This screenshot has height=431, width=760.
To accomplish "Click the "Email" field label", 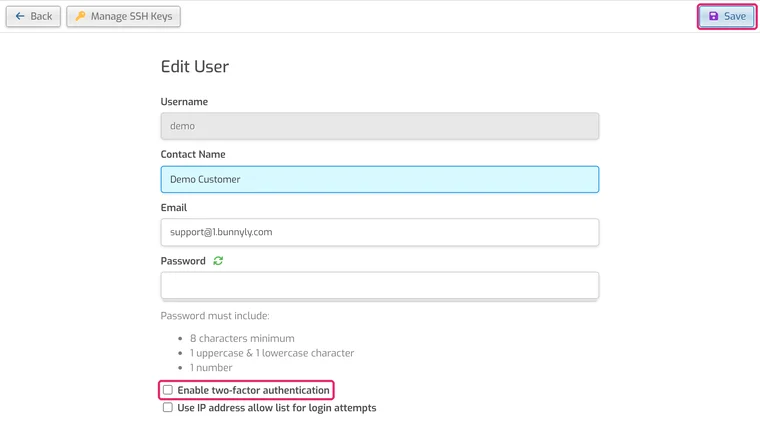I will (x=174, y=208).
